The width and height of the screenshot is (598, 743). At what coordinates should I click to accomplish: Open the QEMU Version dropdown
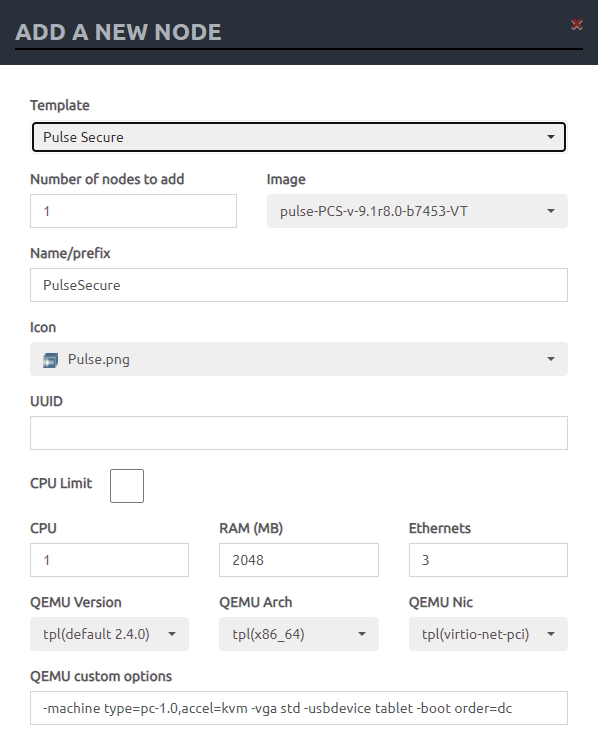(x=109, y=634)
